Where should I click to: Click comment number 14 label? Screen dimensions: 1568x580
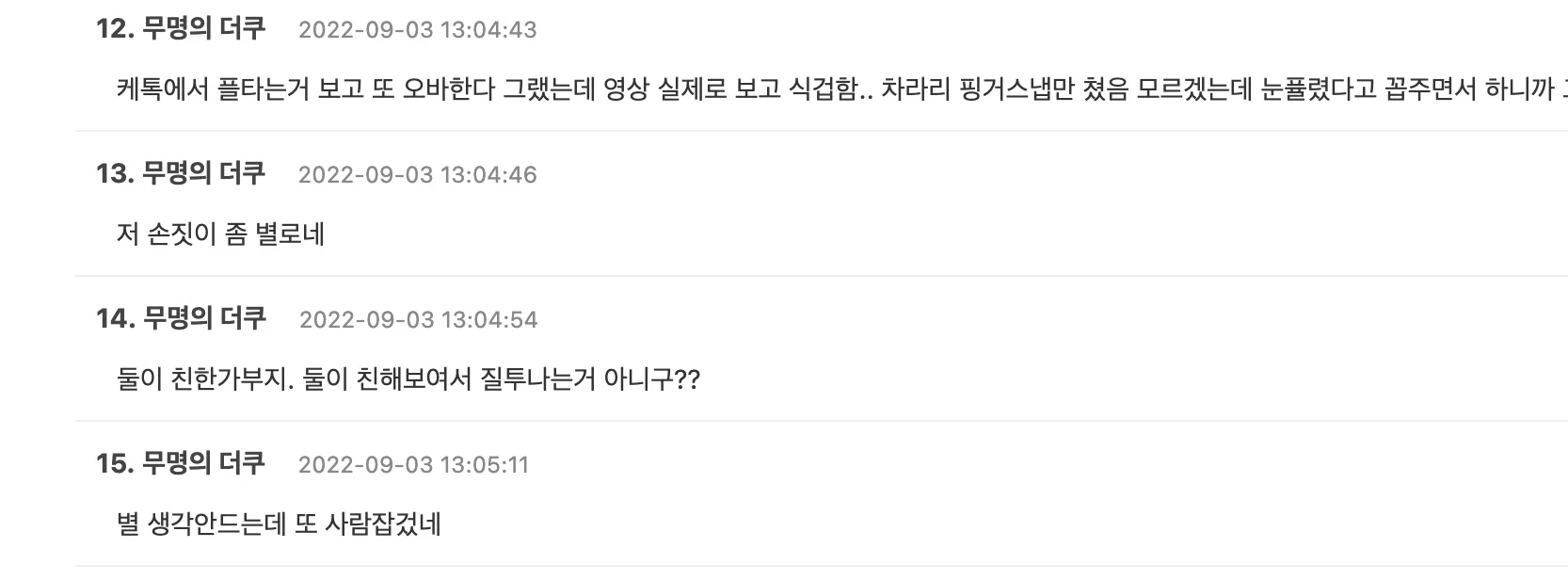point(115,319)
